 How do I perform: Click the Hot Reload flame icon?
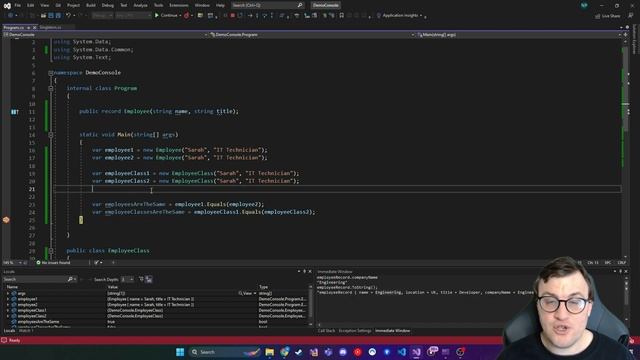(186, 16)
